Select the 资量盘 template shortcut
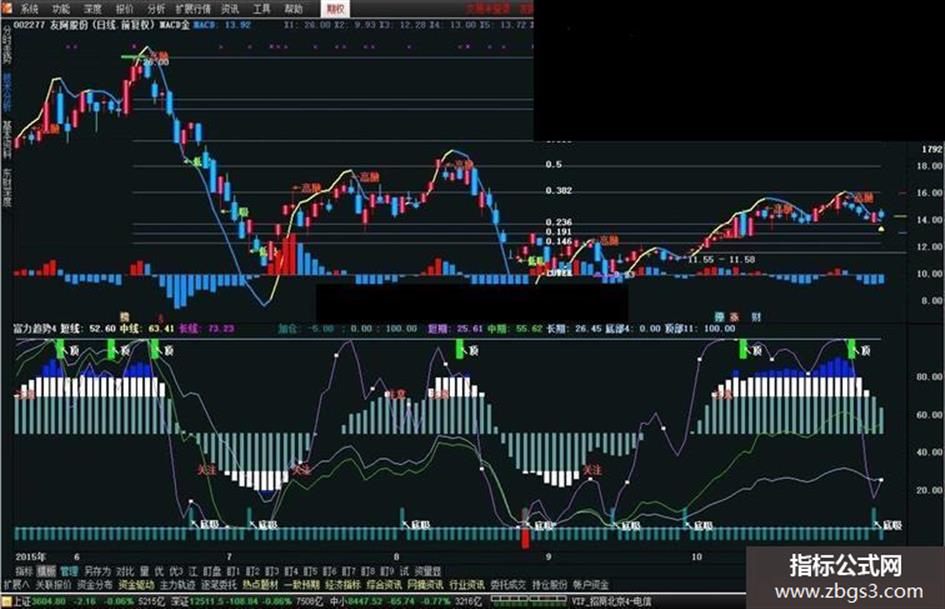945x609 pixels. click(427, 571)
